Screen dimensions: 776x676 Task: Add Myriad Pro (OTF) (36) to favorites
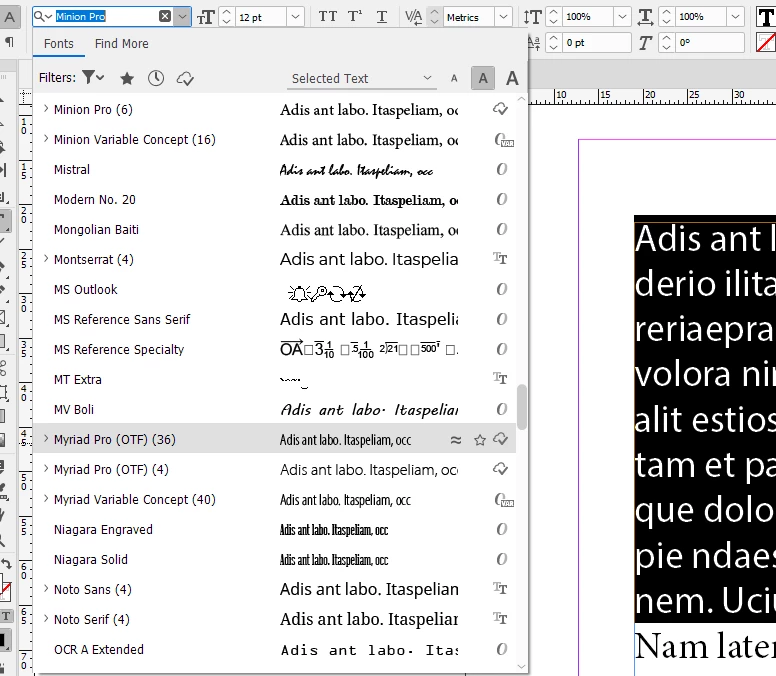point(480,440)
